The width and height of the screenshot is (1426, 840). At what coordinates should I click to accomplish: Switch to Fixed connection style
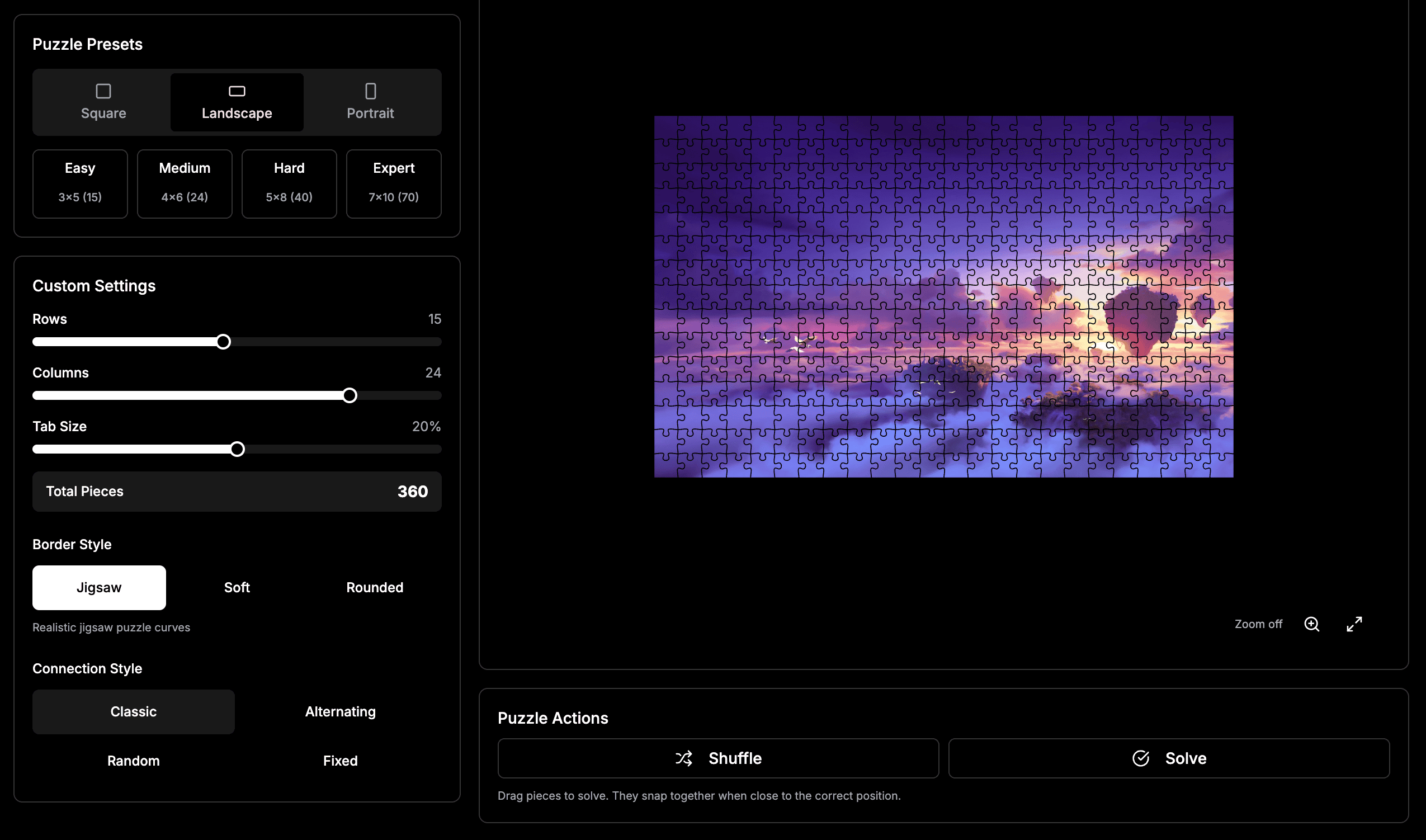(340, 760)
